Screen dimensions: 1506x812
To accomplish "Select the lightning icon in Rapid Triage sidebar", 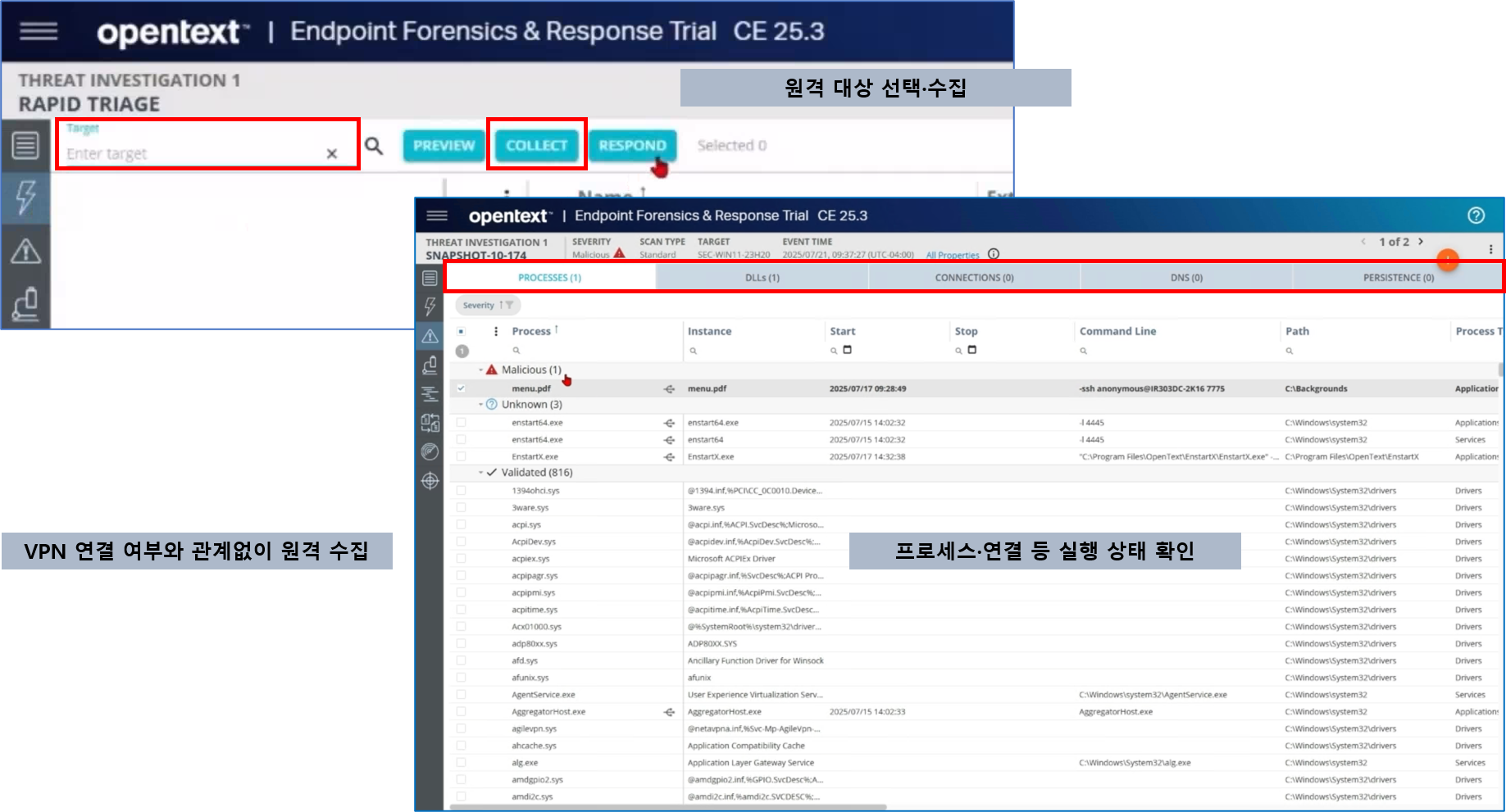I will click(x=25, y=197).
